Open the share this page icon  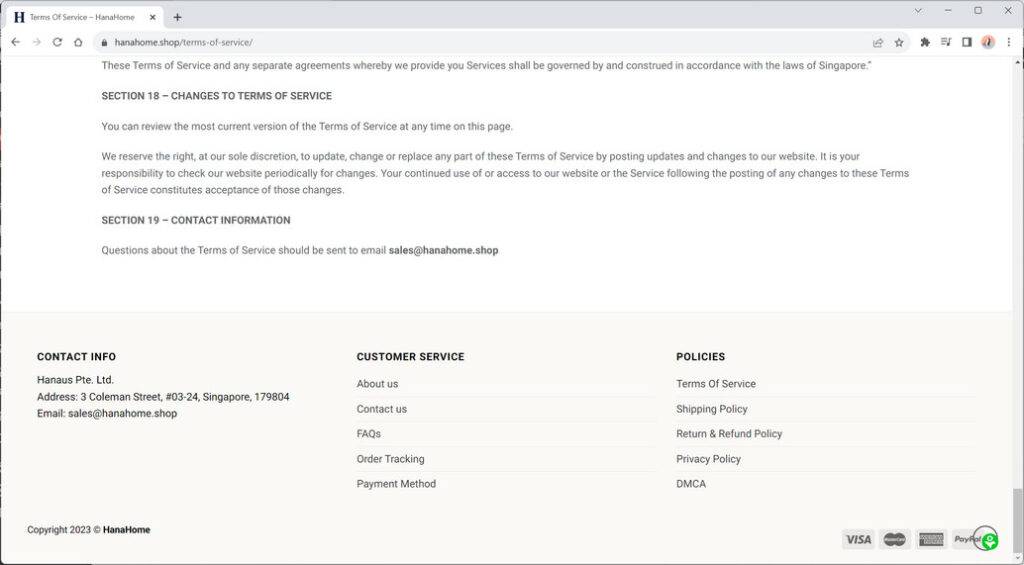(878, 42)
